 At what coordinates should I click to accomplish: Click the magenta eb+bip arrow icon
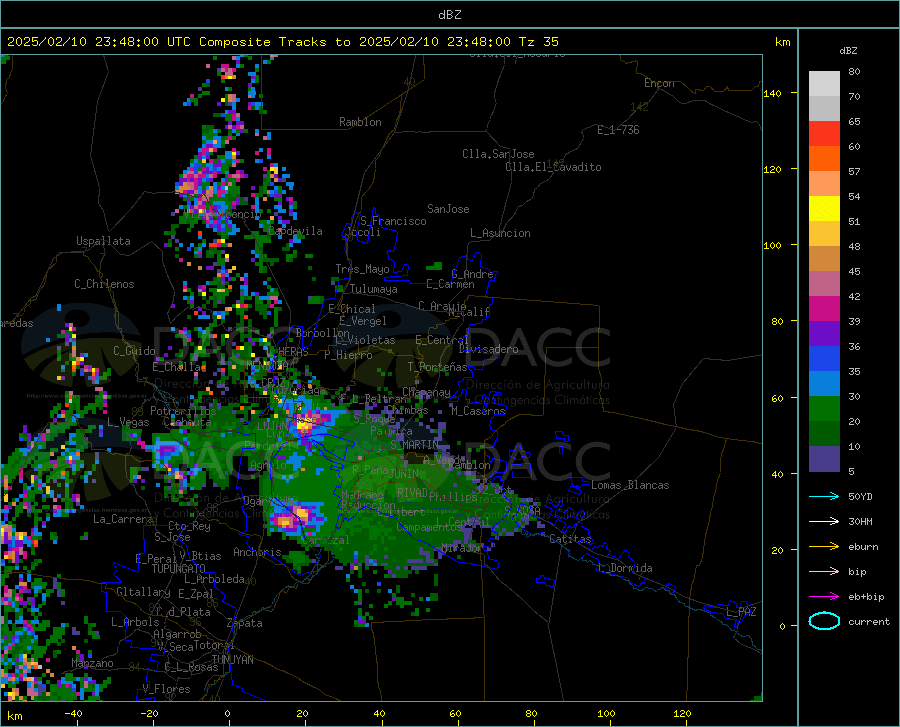tap(824, 597)
